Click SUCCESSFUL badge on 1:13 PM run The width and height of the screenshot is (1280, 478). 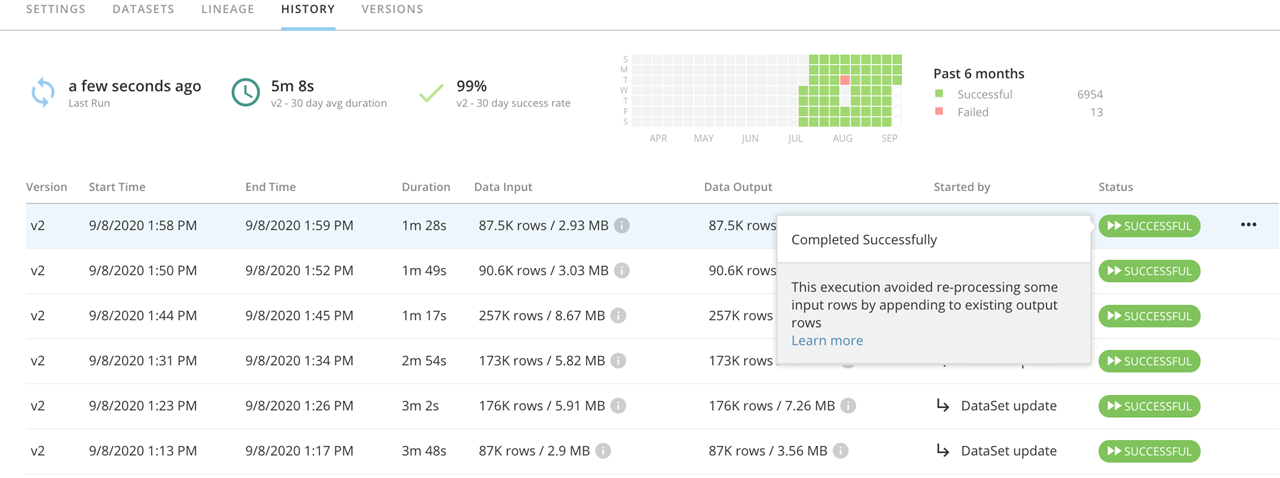tap(1149, 451)
